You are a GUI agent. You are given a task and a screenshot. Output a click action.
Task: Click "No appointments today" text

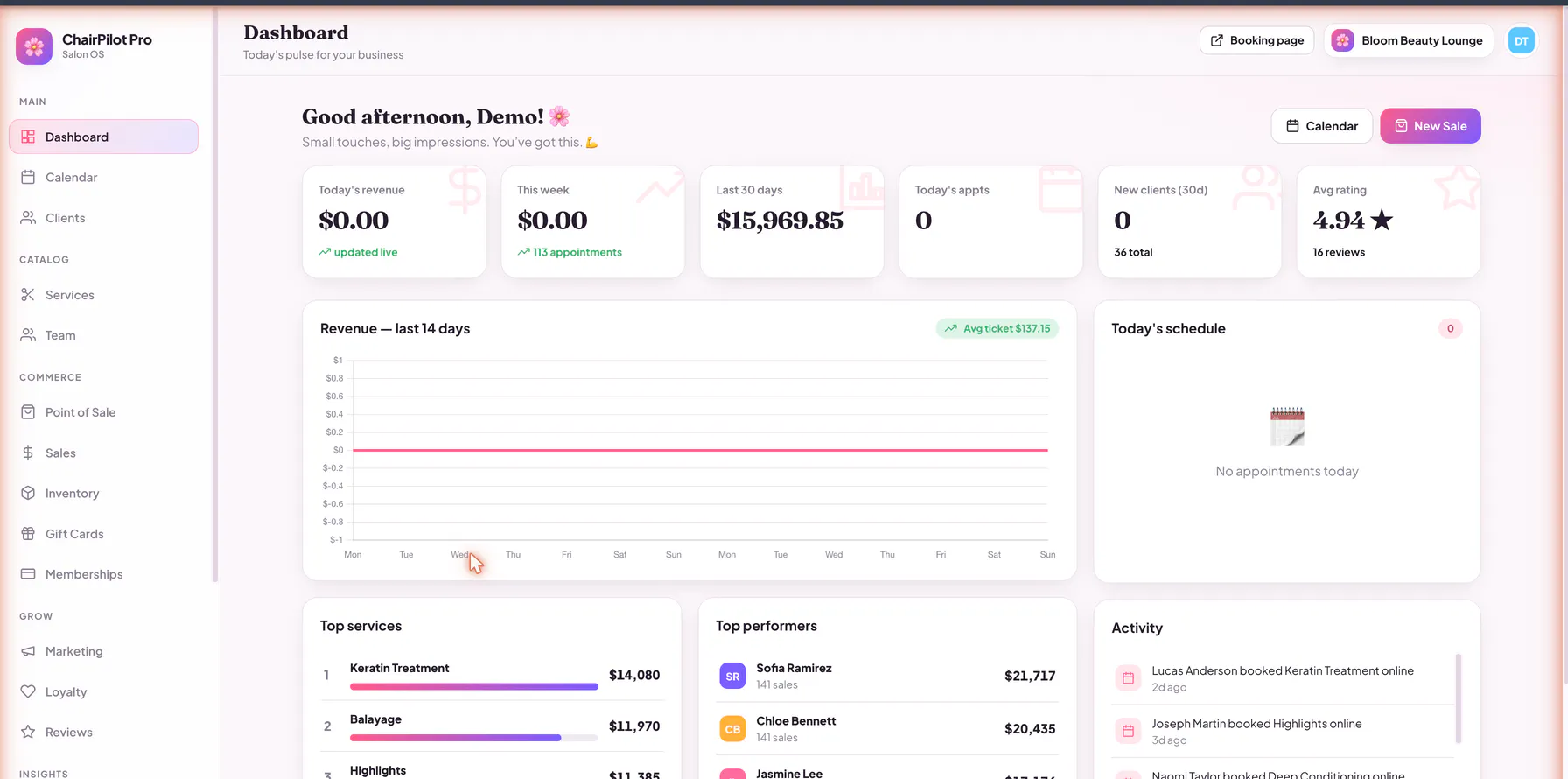click(x=1287, y=471)
